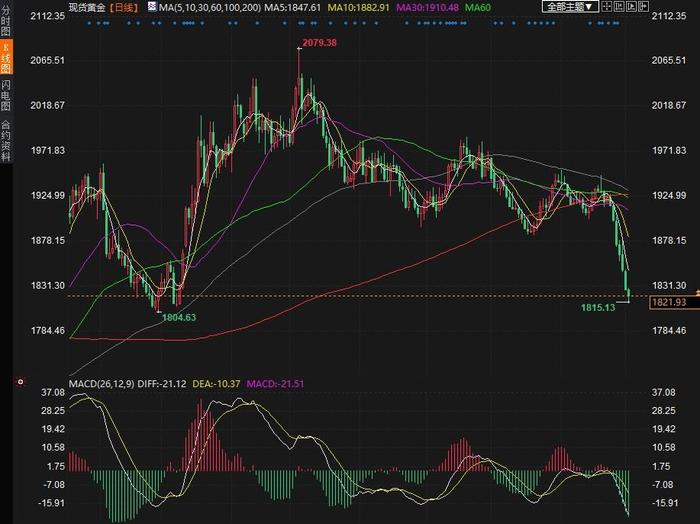Open the 闪电图 side tab

(x=6, y=95)
